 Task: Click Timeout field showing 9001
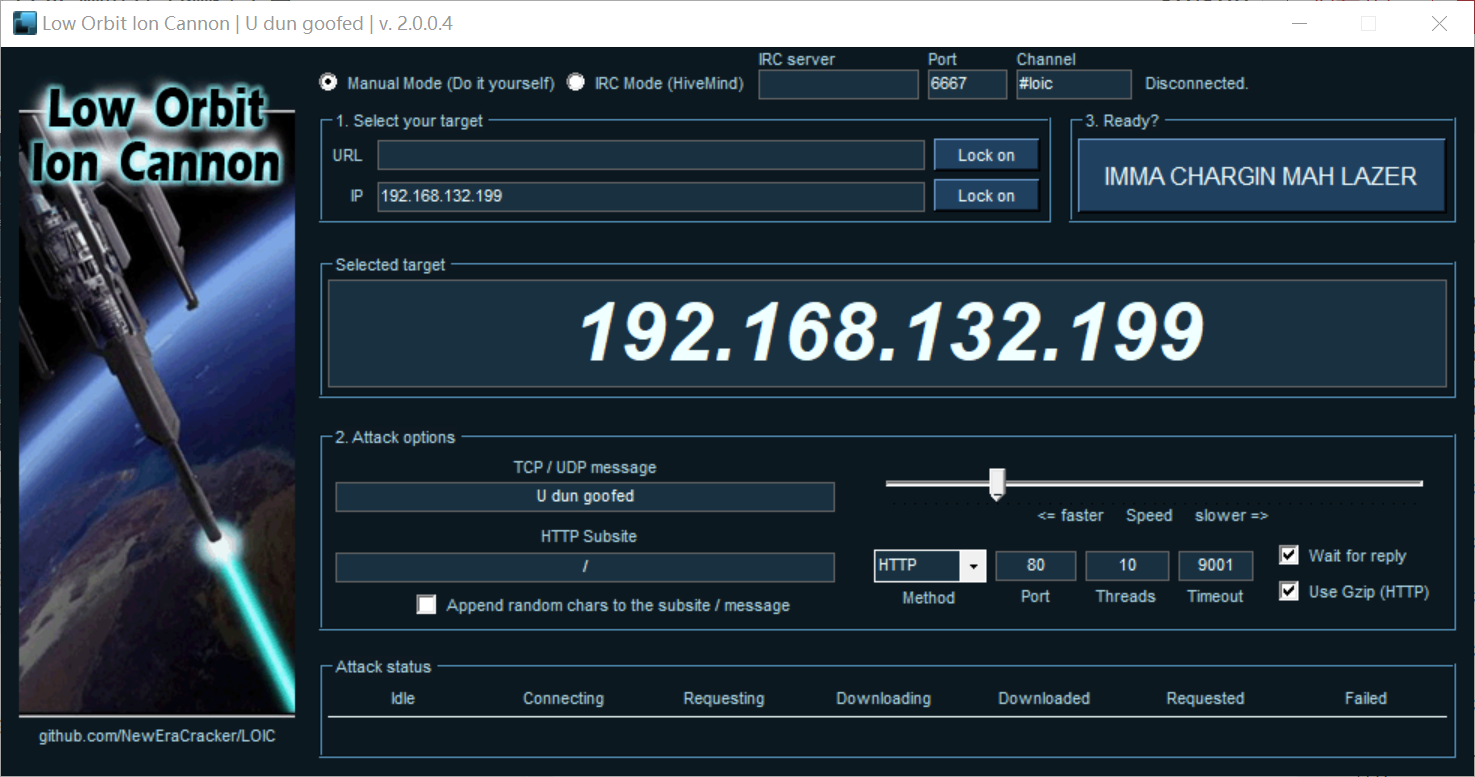pyautogui.click(x=1215, y=566)
